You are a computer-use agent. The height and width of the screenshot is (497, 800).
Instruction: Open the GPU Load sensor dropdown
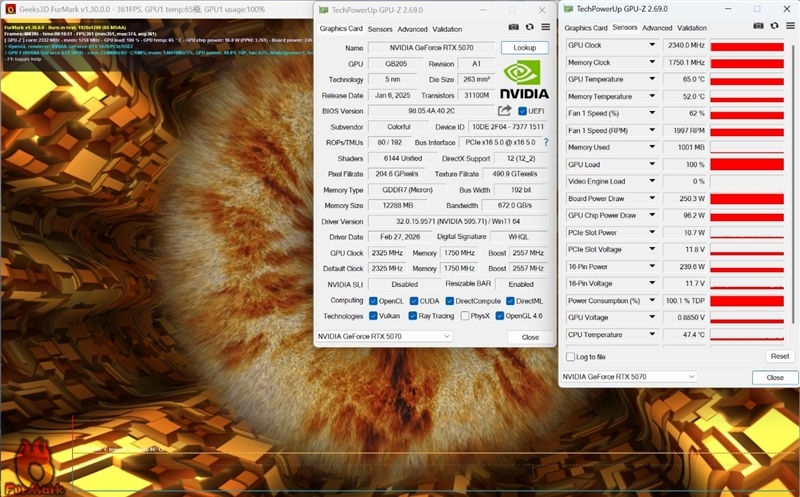pyautogui.click(x=652, y=164)
